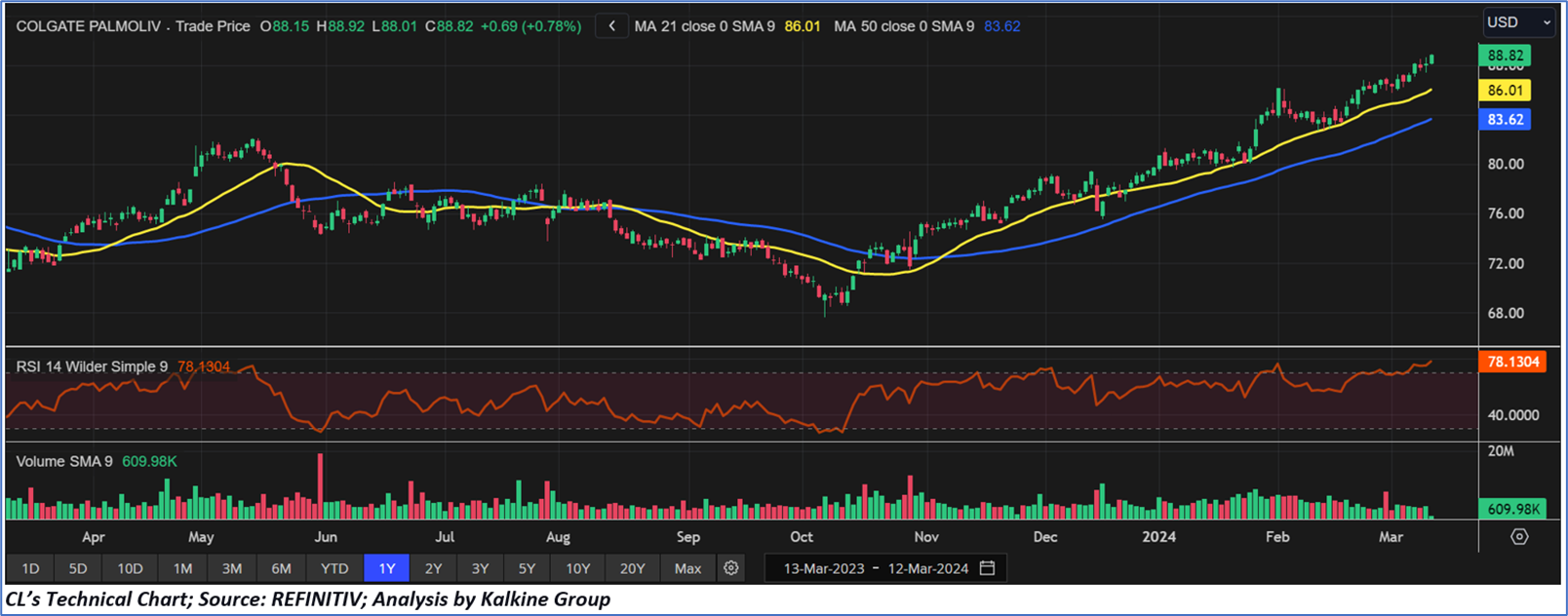This screenshot has width=1568, height=616.
Task: Show the Max time range
Action: point(687,568)
